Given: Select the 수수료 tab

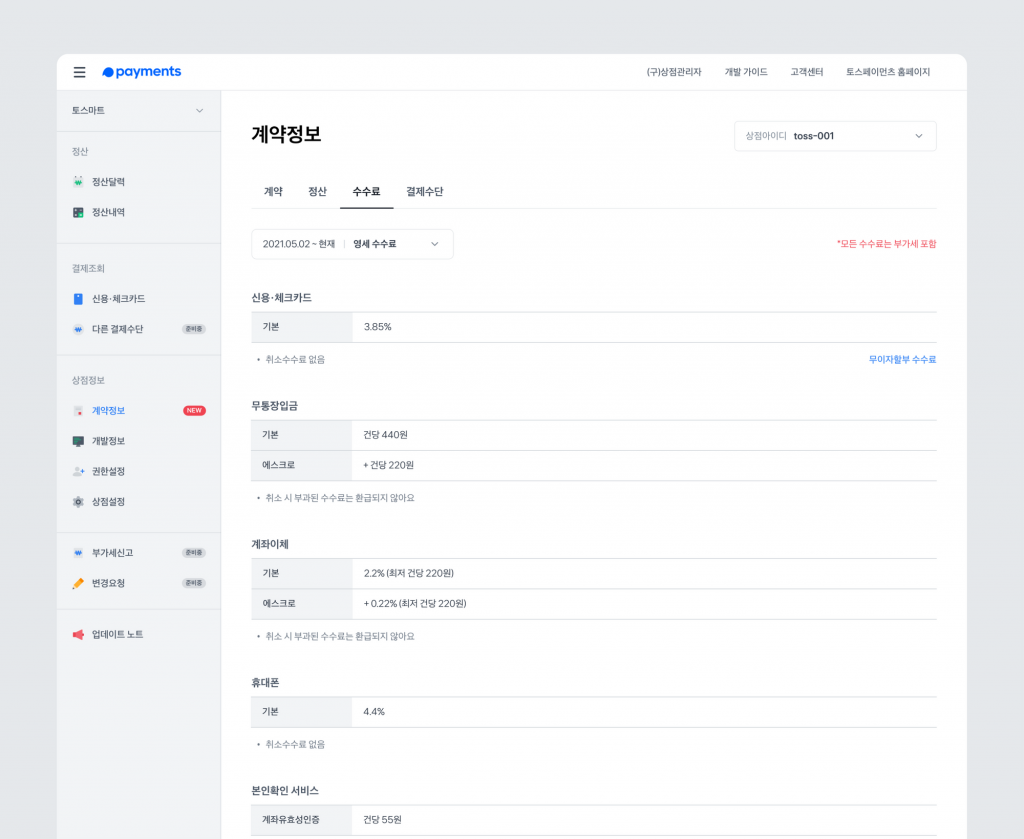Looking at the screenshot, I should pyautogui.click(x=366, y=191).
